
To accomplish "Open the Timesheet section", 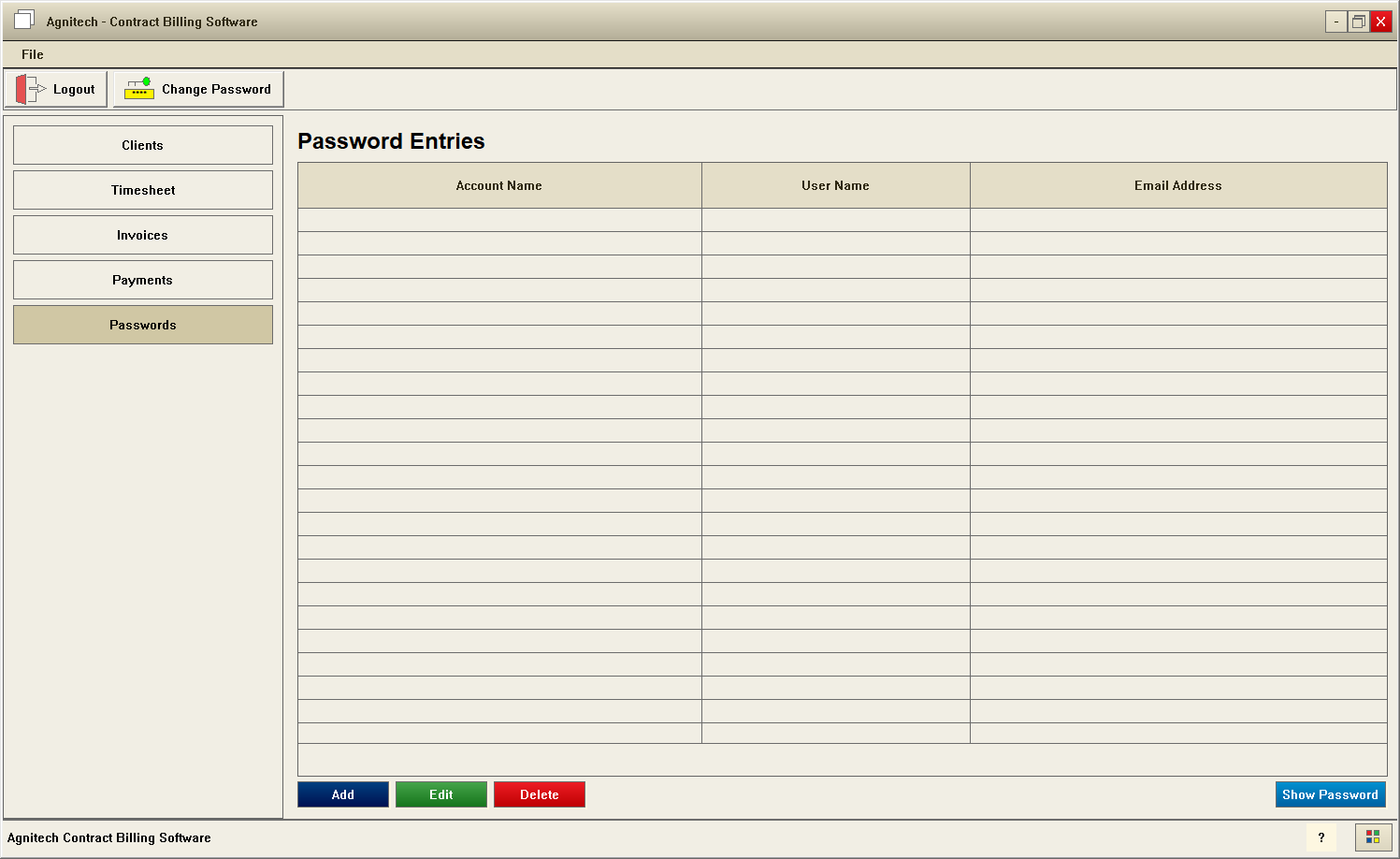I will (142, 190).
